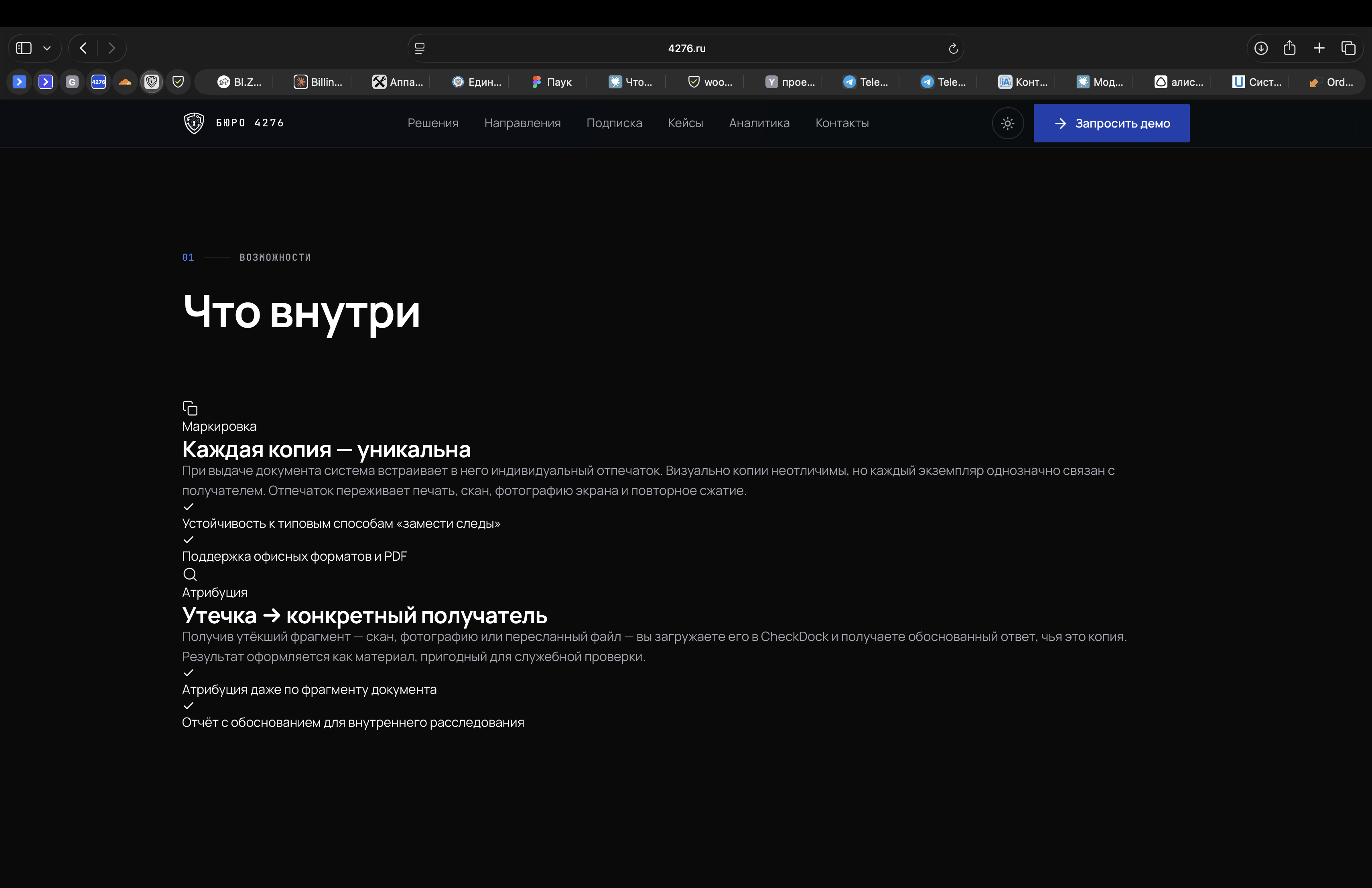Click the Запросить демо button
Image resolution: width=1372 pixels, height=888 pixels.
click(1111, 123)
